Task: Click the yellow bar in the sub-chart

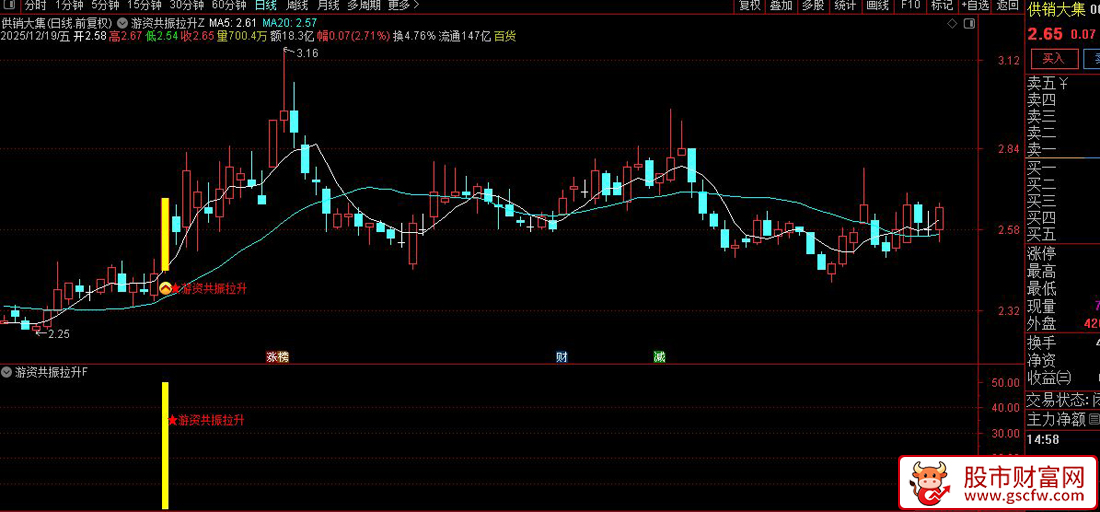Action: 166,445
